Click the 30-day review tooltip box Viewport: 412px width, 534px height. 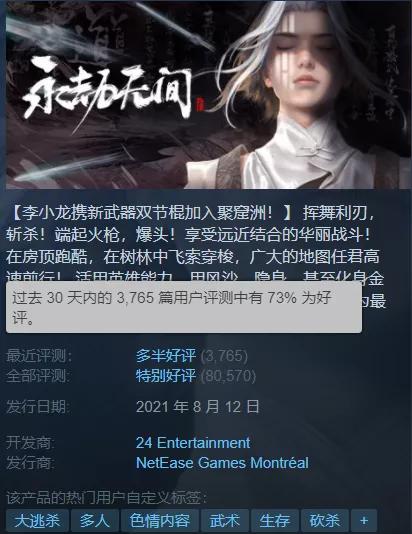tap(184, 307)
